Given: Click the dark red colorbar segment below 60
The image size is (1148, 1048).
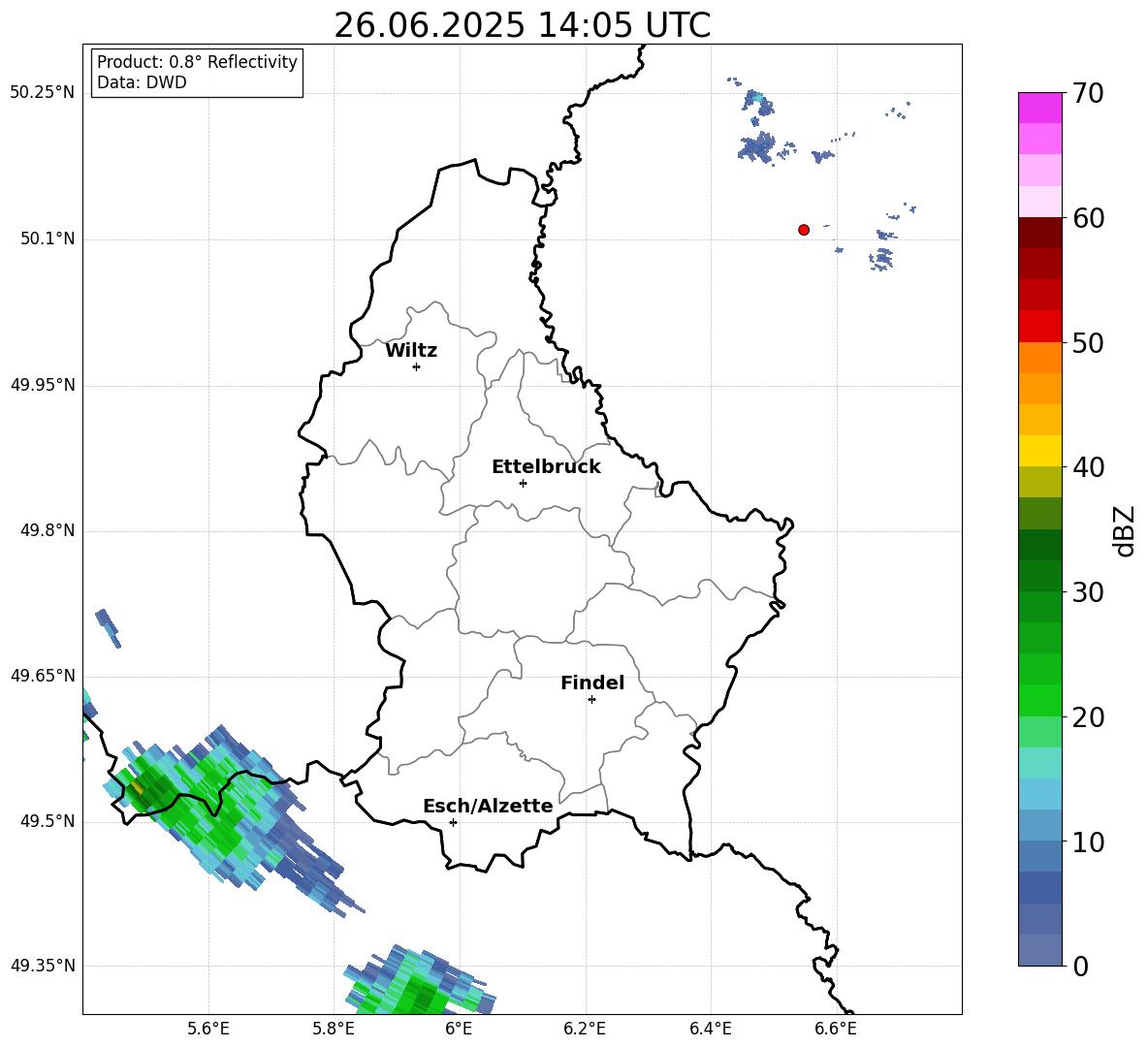Looking at the screenshot, I should [1039, 233].
